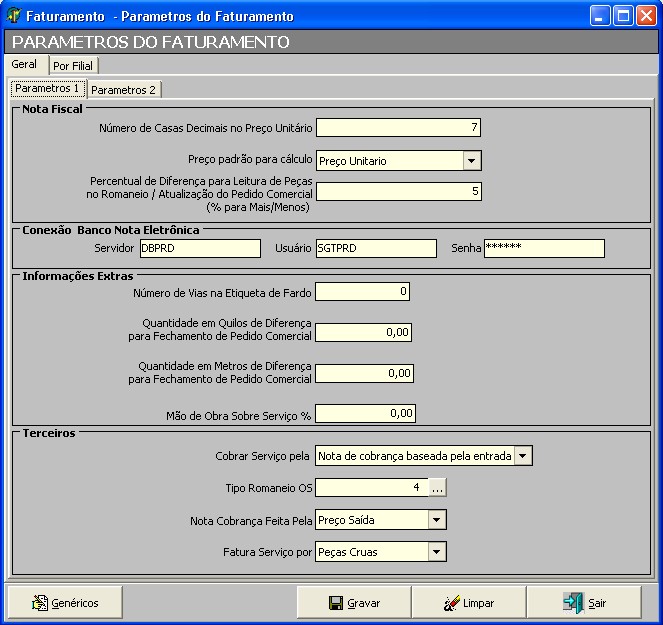
Task: Expand the Preço padrão para cálculo dropdown
Action: coord(472,161)
